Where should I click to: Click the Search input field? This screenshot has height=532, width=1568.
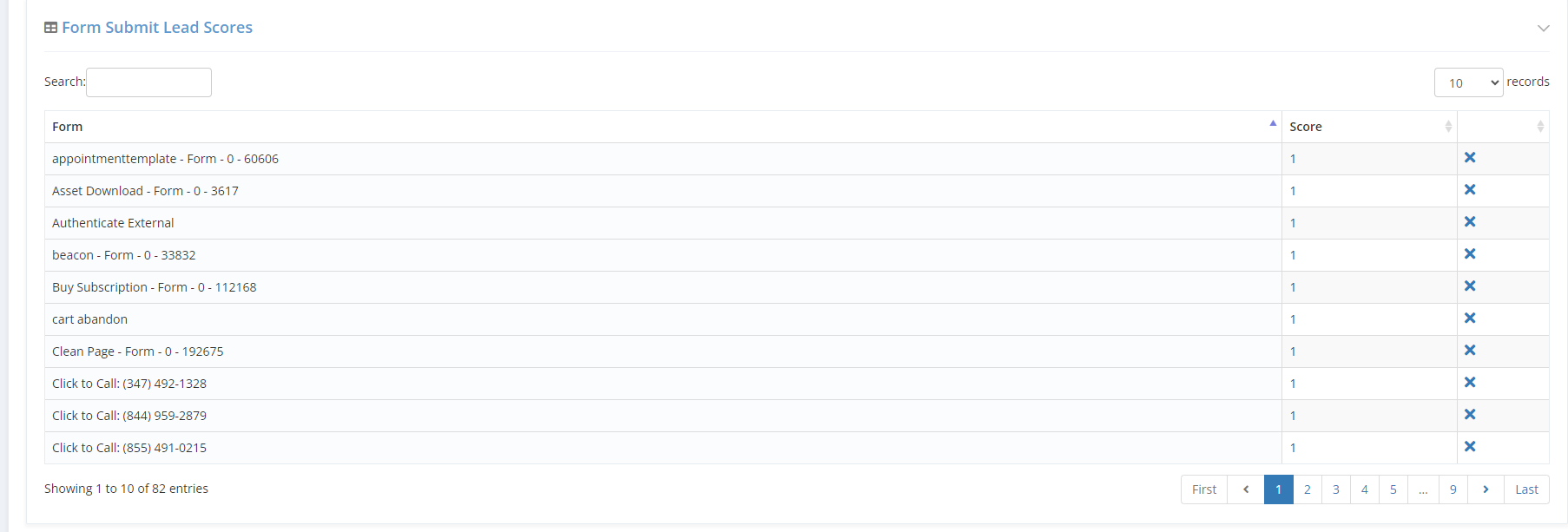(148, 82)
